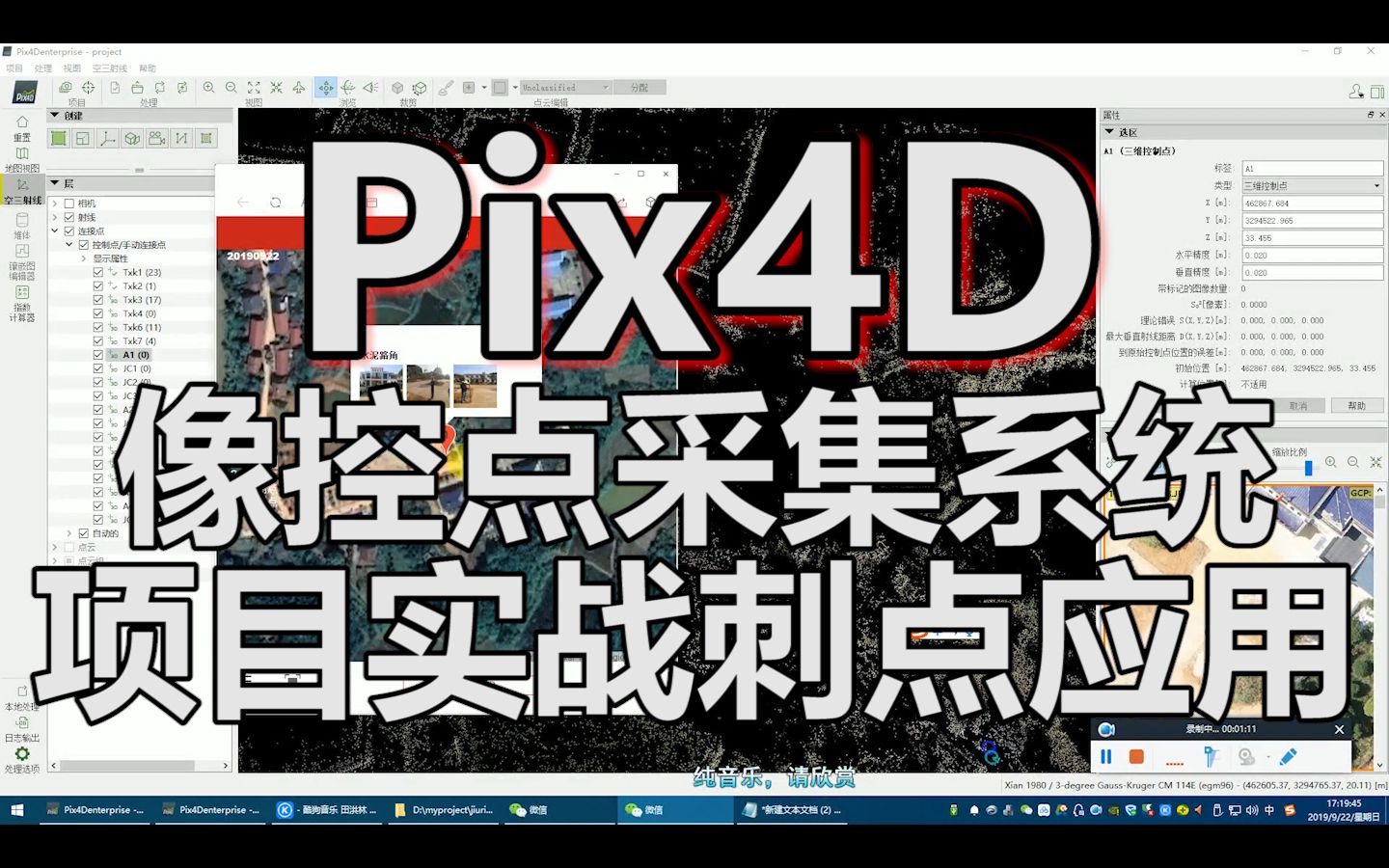Select the Txk7 (4) tie point row
The height and width of the screenshot is (868, 1389).
click(139, 341)
